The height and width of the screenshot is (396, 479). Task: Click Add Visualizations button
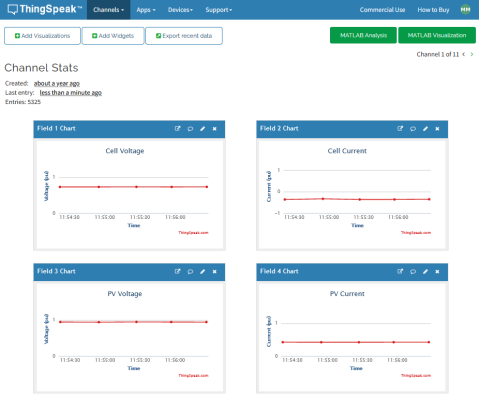42,36
